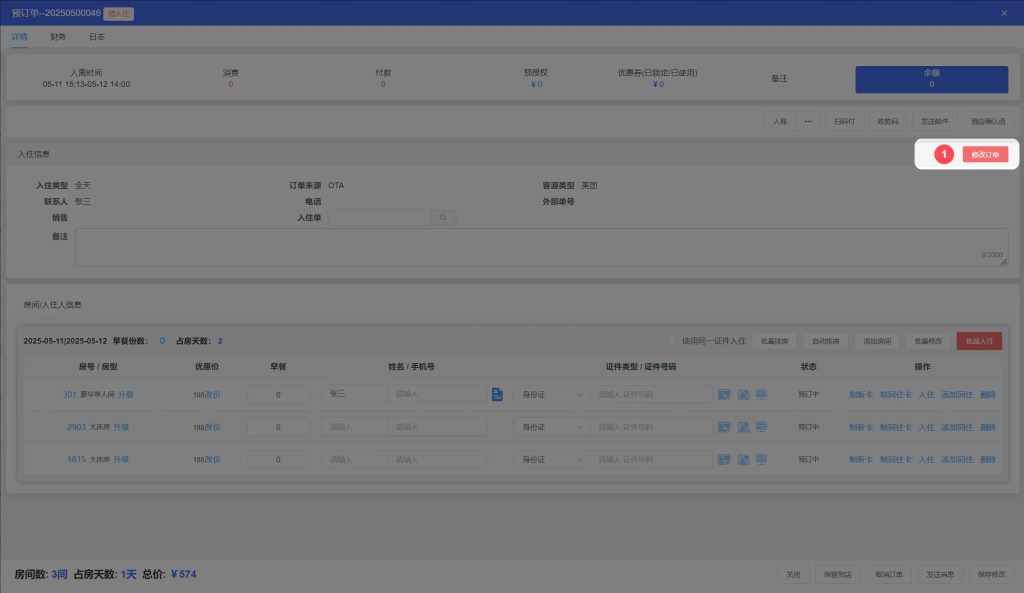Click inside the 备注 text area
The width and height of the screenshot is (1024, 593).
pyautogui.click(x=540, y=247)
